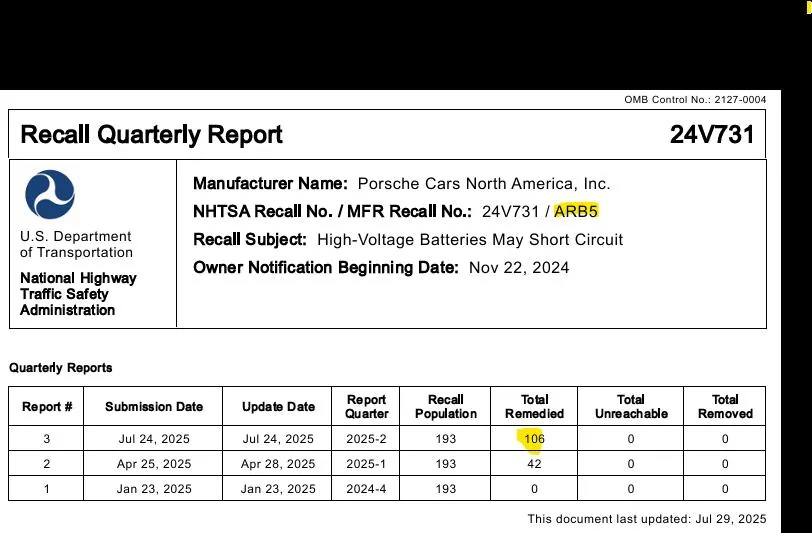Image resolution: width=812 pixels, height=533 pixels.
Task: Click the U.S. DOT triskelion logo
Action: point(50,194)
